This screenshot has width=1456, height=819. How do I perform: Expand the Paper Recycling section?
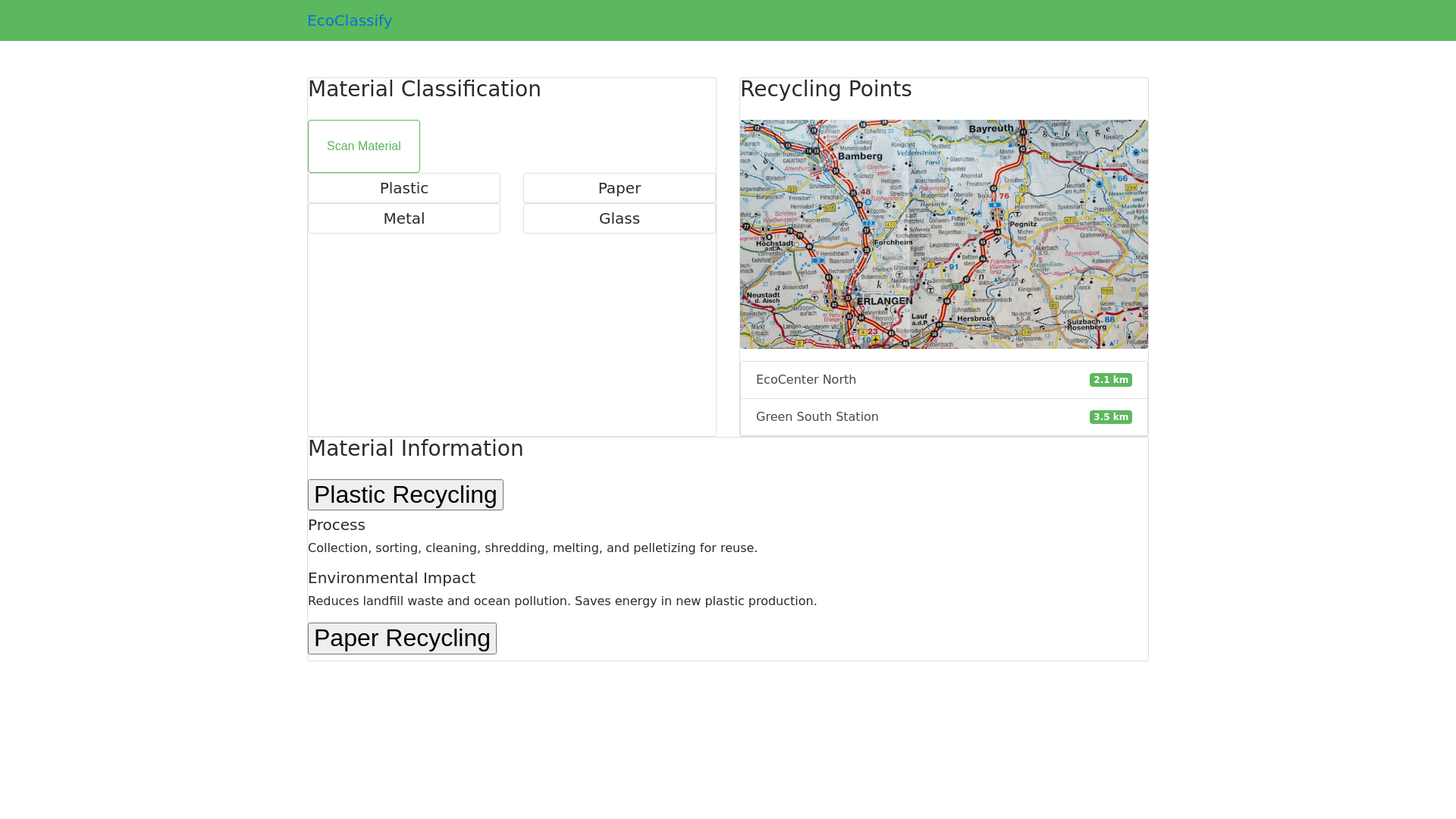click(402, 639)
